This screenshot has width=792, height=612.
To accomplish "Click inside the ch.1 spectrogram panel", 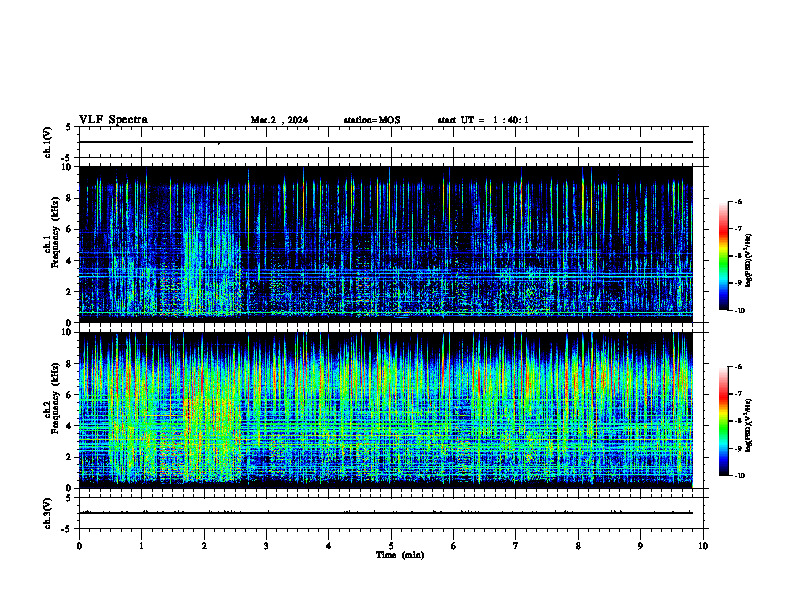I will 386,244.
